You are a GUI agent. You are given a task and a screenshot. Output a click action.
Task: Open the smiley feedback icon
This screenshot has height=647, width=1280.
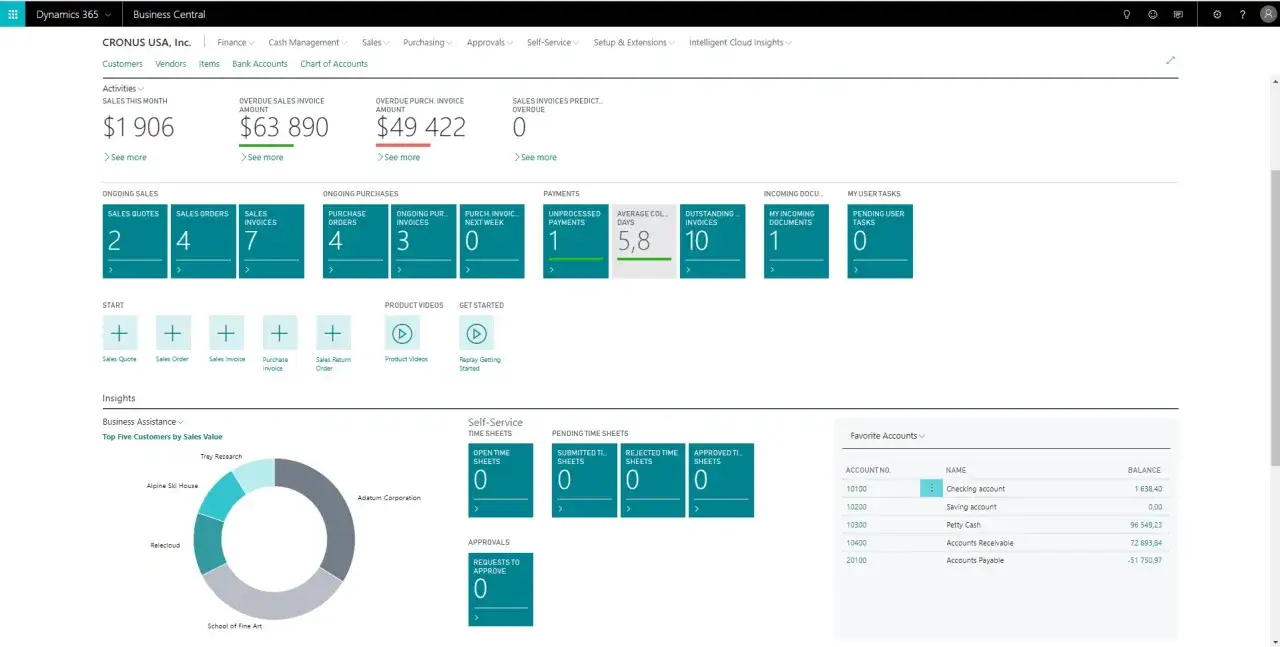pos(1152,15)
